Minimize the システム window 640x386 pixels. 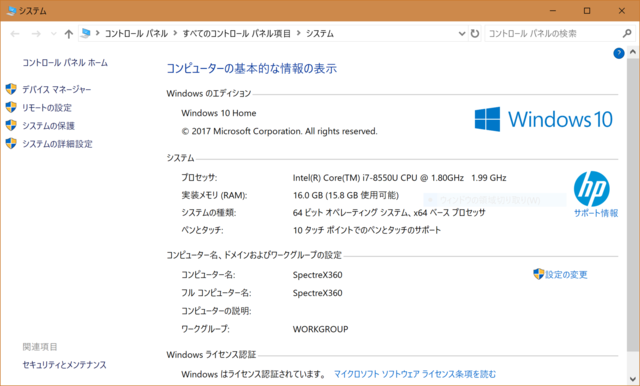[553, 11]
